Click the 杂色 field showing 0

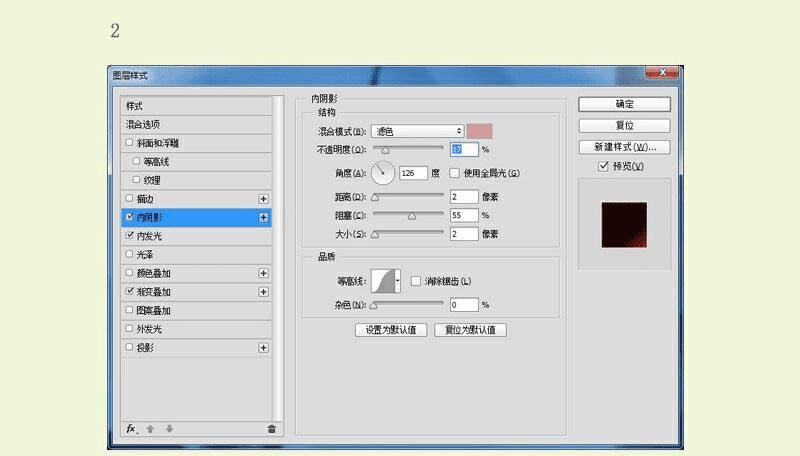coord(464,305)
